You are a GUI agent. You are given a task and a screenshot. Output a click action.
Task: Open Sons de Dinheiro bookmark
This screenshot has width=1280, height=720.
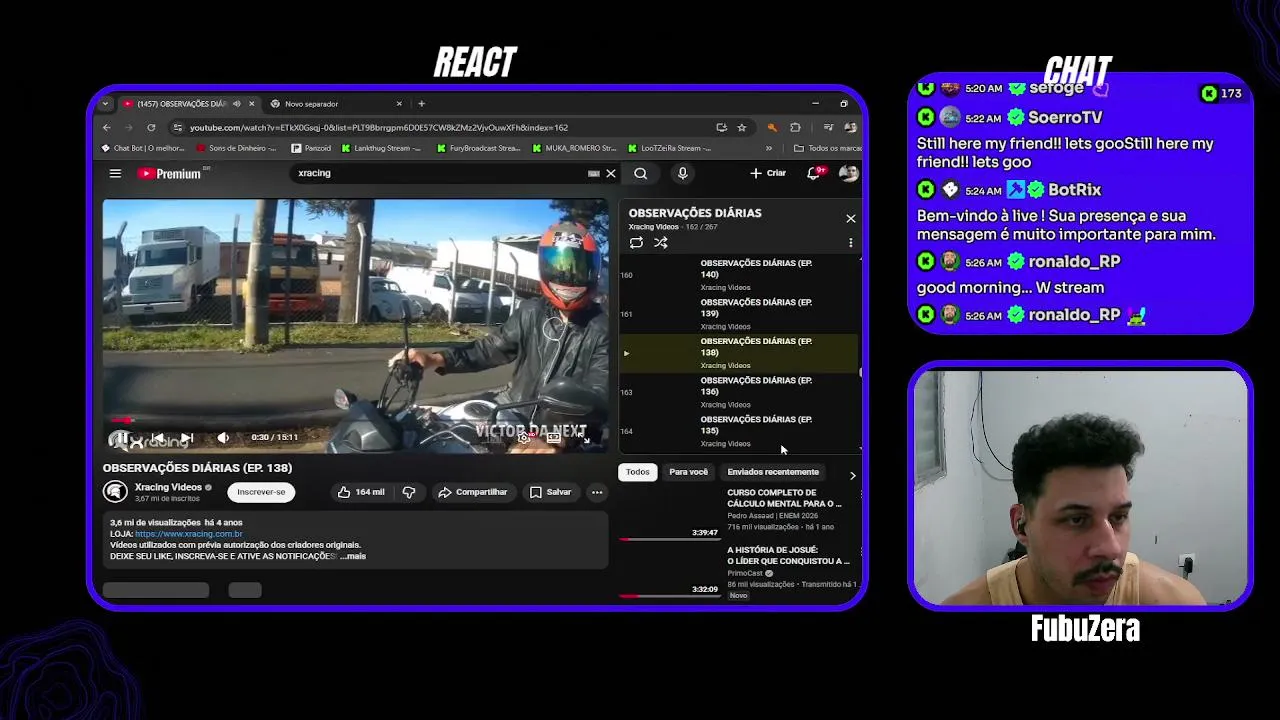point(236,148)
